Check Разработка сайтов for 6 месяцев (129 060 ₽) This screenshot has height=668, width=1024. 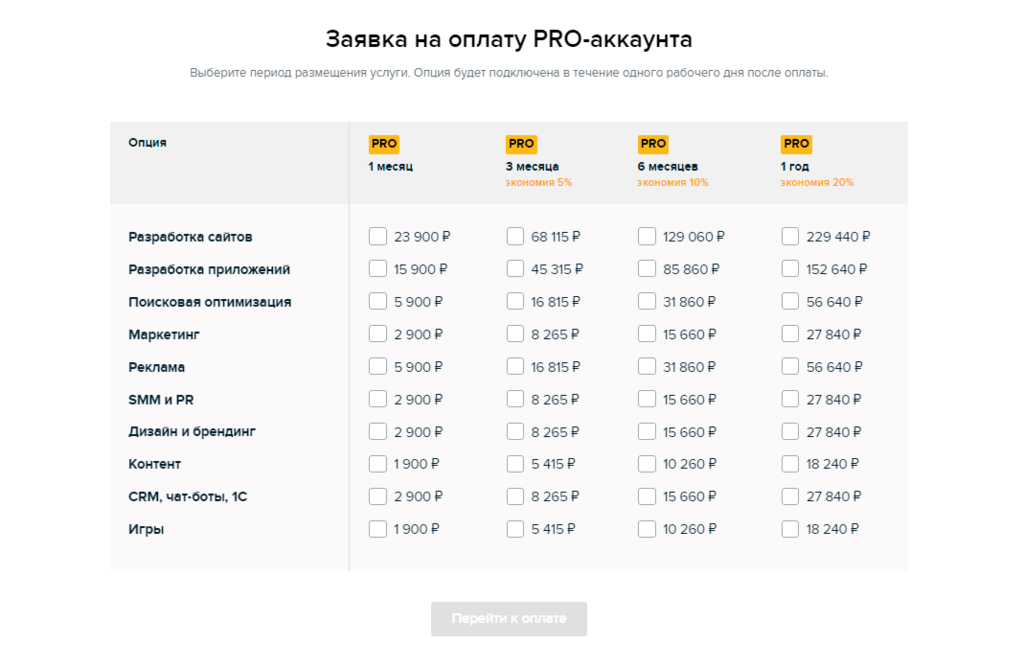[x=647, y=236]
